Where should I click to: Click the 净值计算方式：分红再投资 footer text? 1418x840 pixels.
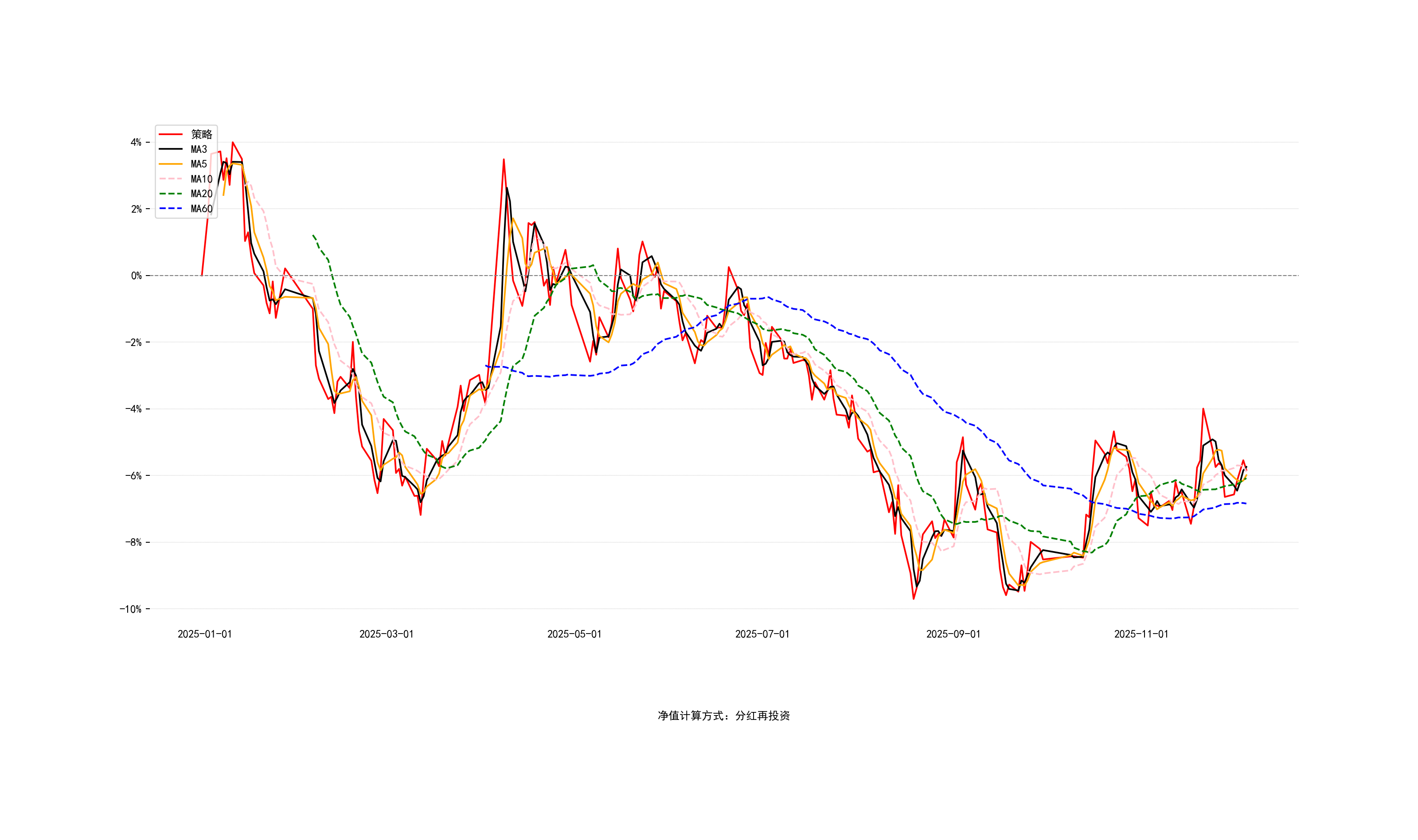(723, 716)
